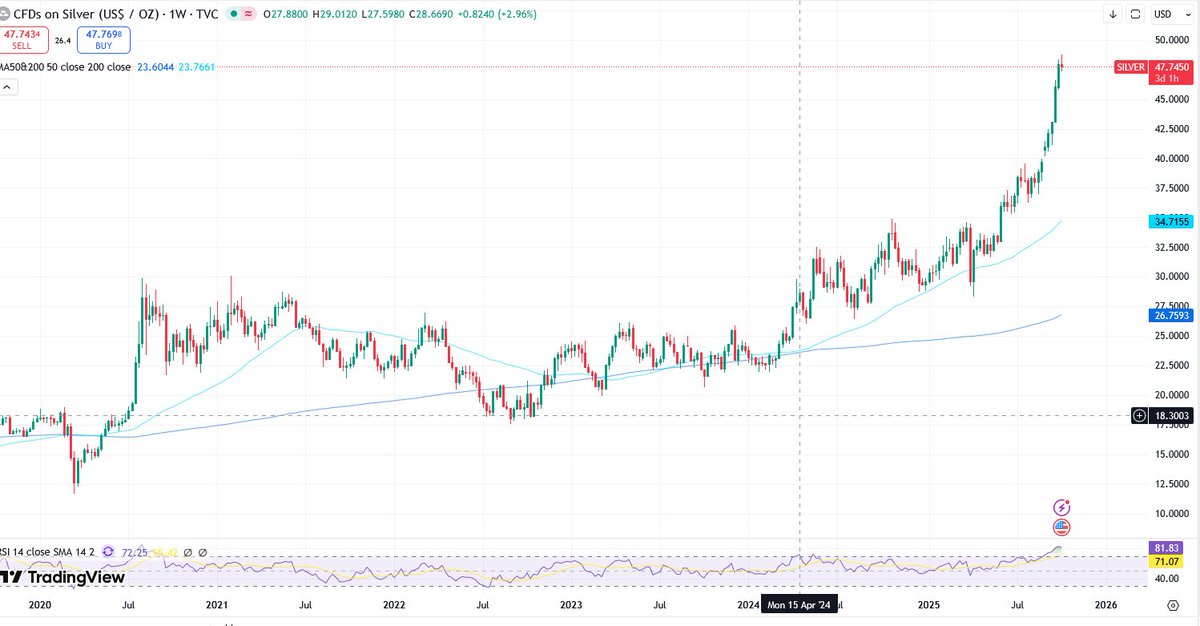Click the plus crosshair icon beside 18.3003
The width and height of the screenshot is (1200, 626).
coord(1140,415)
